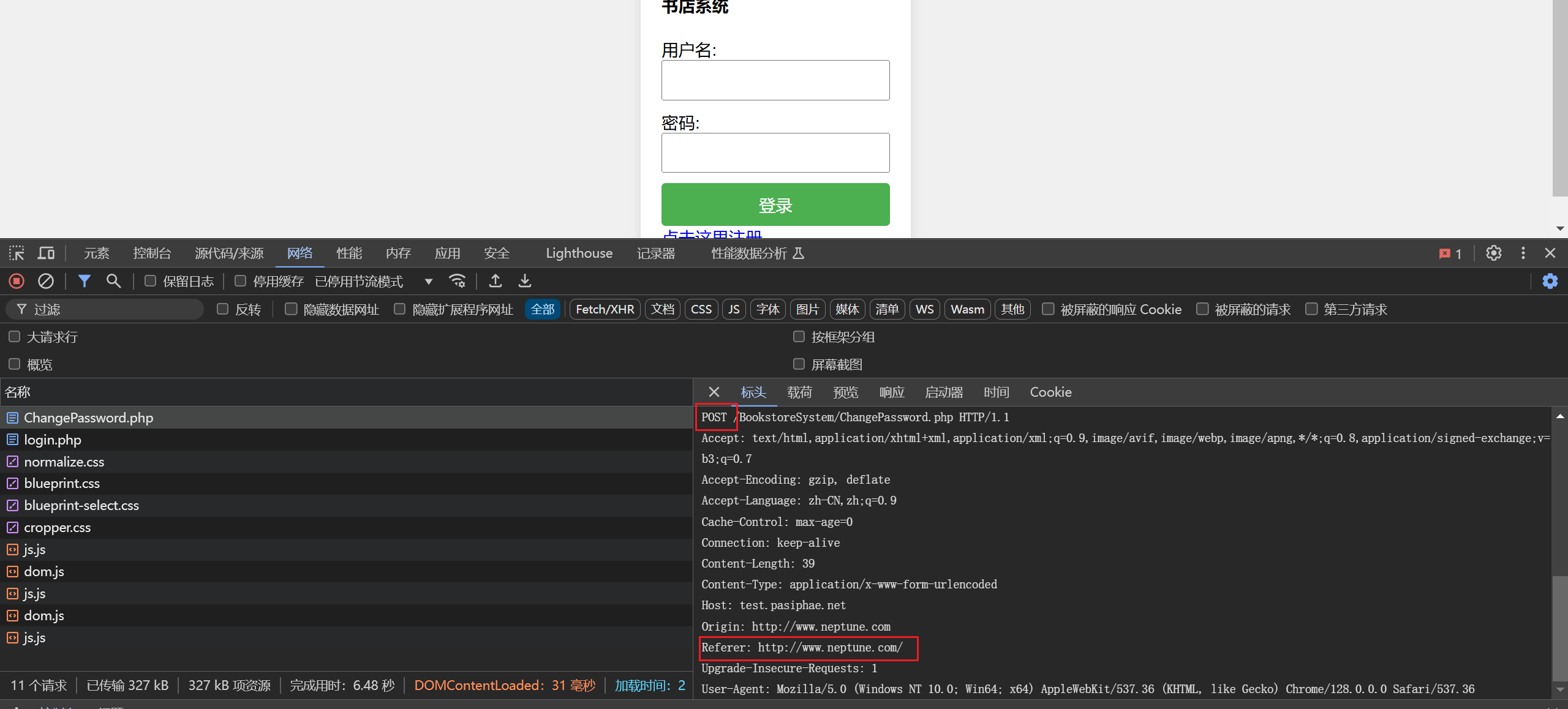Select 全部 filter type

pos(543,309)
